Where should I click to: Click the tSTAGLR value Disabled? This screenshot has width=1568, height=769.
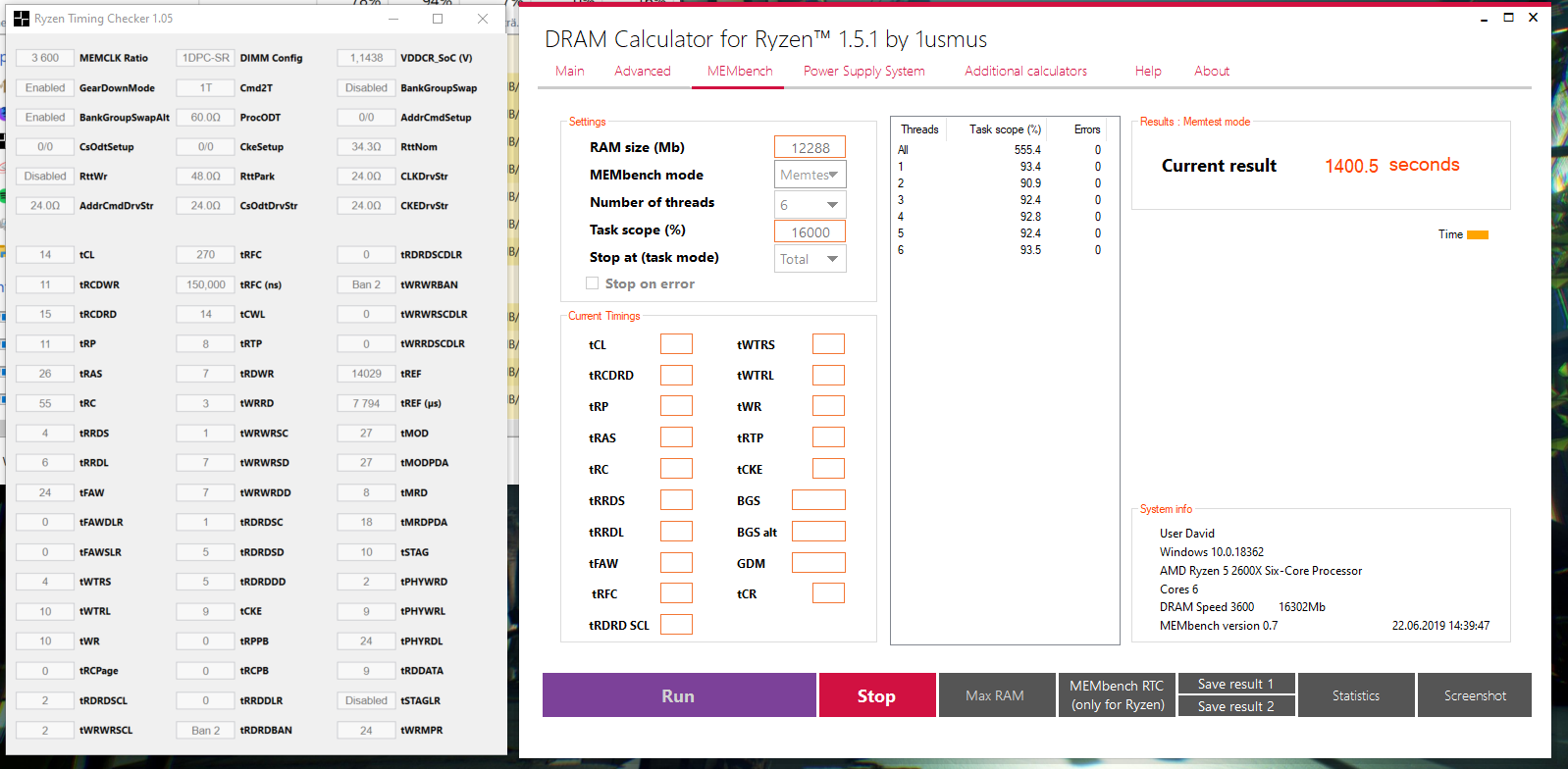pyautogui.click(x=366, y=700)
